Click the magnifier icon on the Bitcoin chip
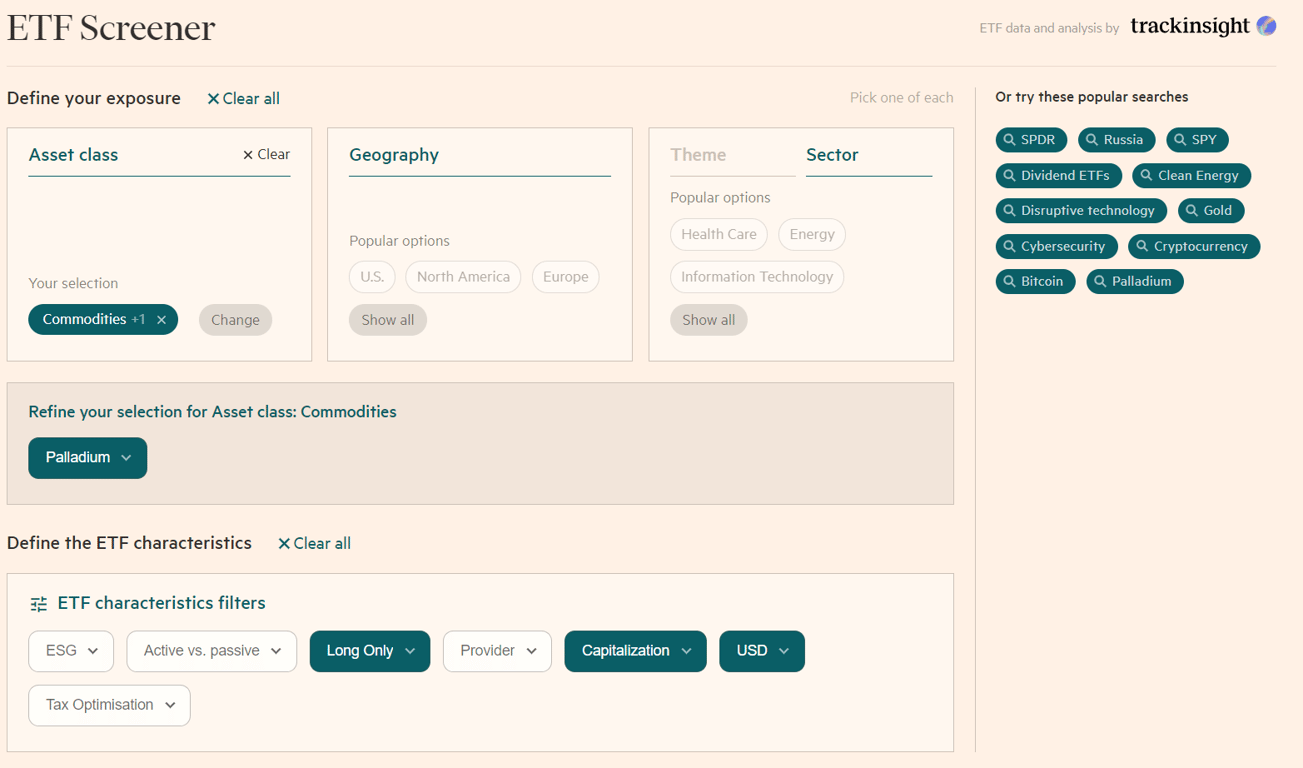1303x768 pixels. [1009, 281]
